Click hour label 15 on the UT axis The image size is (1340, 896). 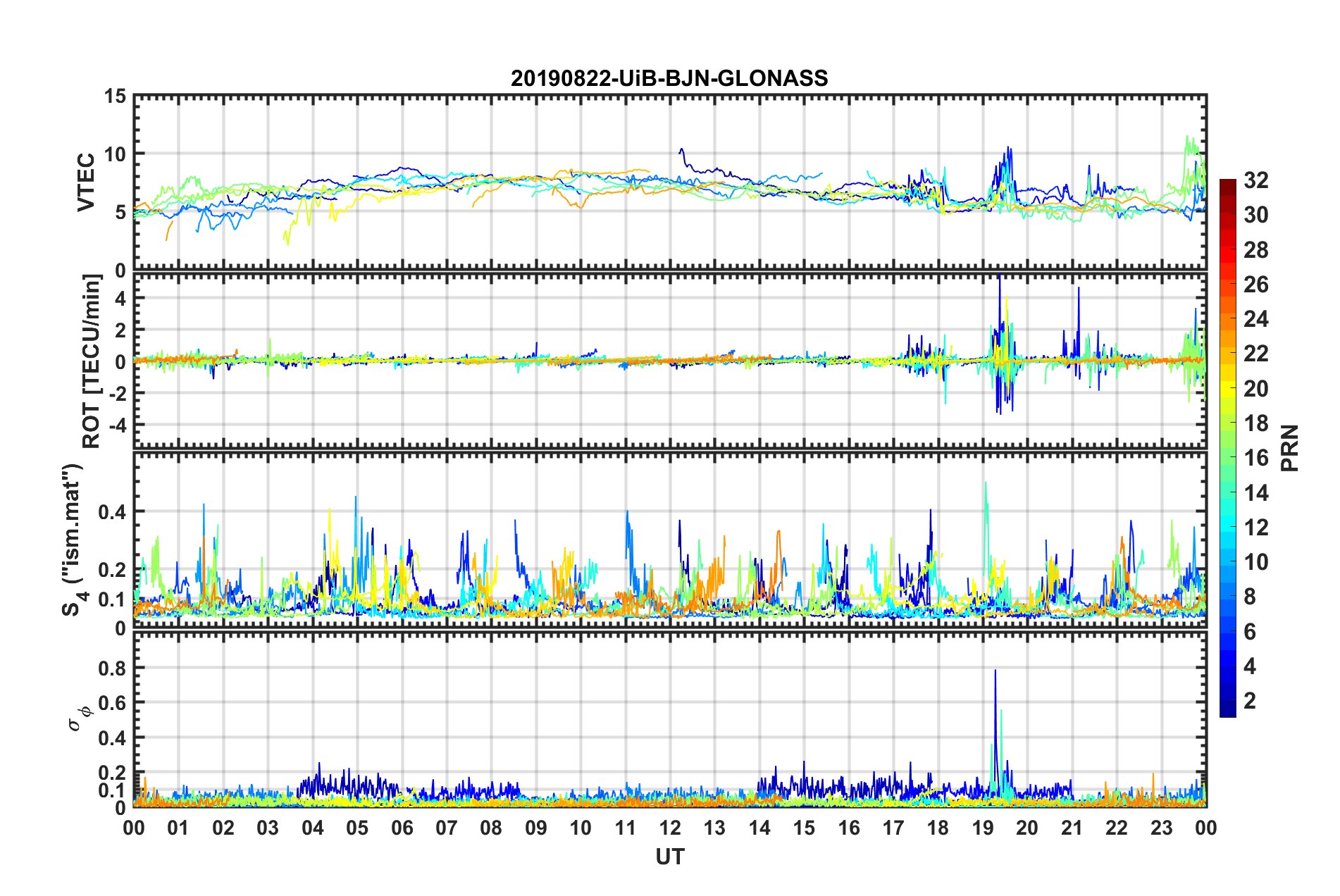click(x=804, y=828)
